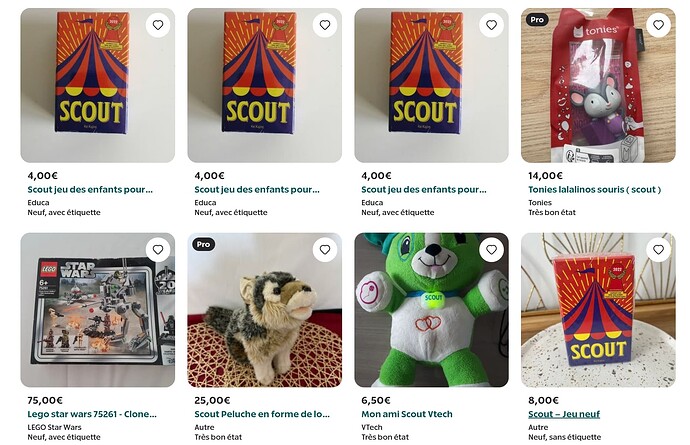Viewport: 690px width, 445px height.
Task: Click the Pro badge on wolf plush listing
Action: [204, 244]
